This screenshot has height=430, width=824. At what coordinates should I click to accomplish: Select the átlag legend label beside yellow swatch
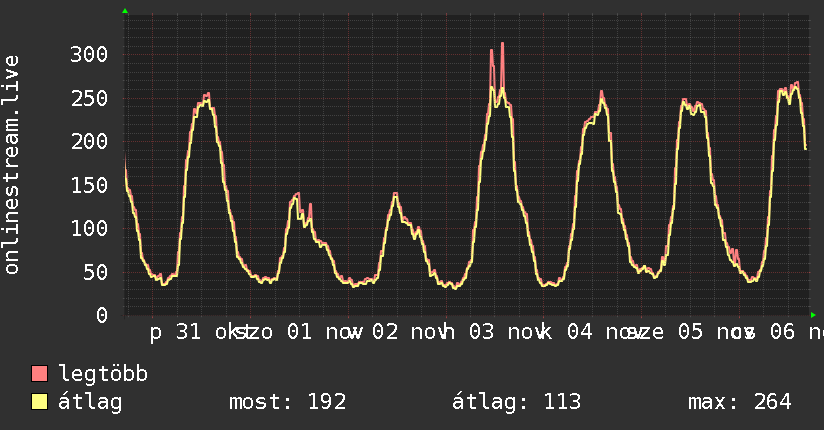90,402
